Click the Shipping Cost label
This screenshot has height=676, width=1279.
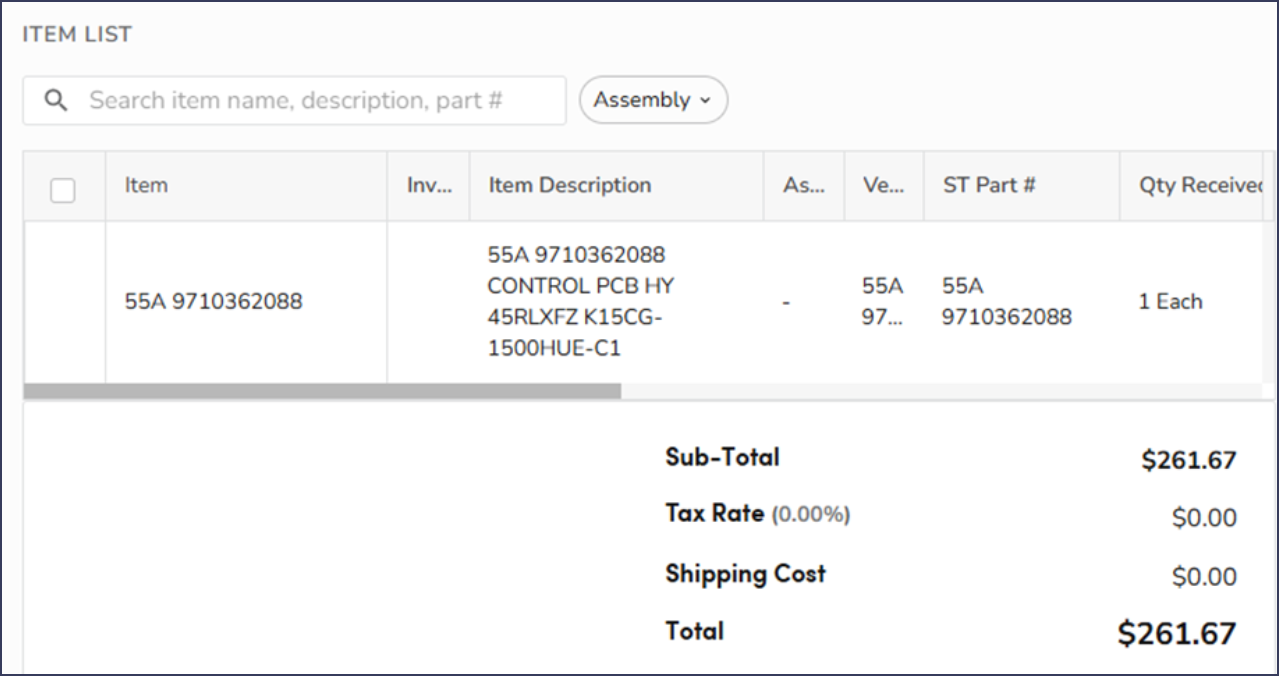746,573
